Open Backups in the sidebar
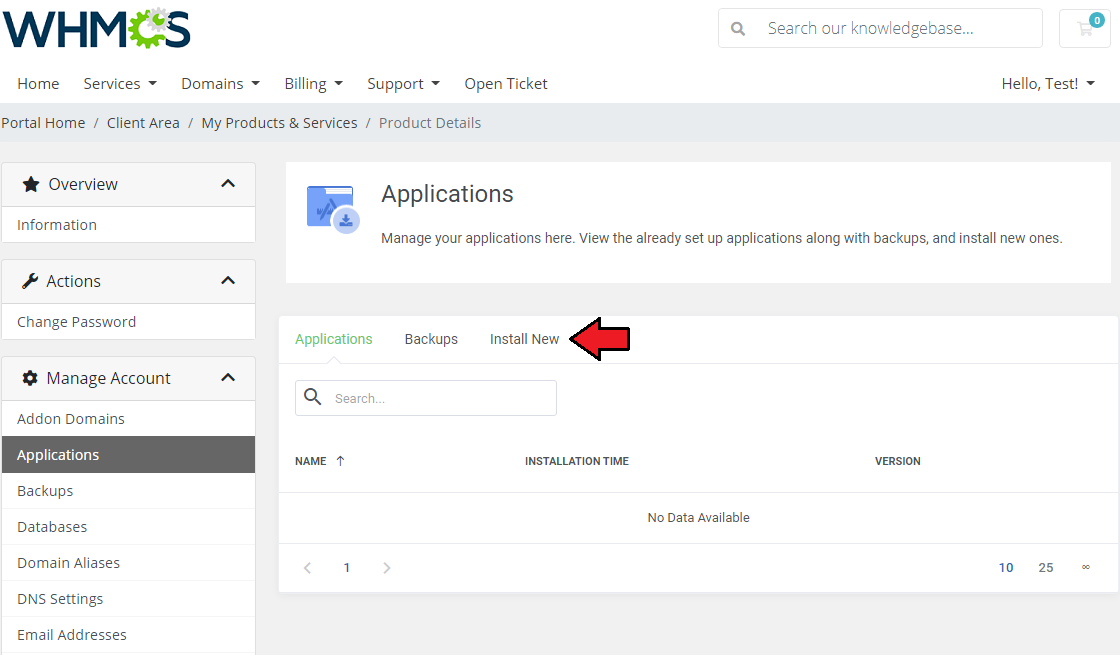Viewport: 1120px width, 655px height. [129, 491]
